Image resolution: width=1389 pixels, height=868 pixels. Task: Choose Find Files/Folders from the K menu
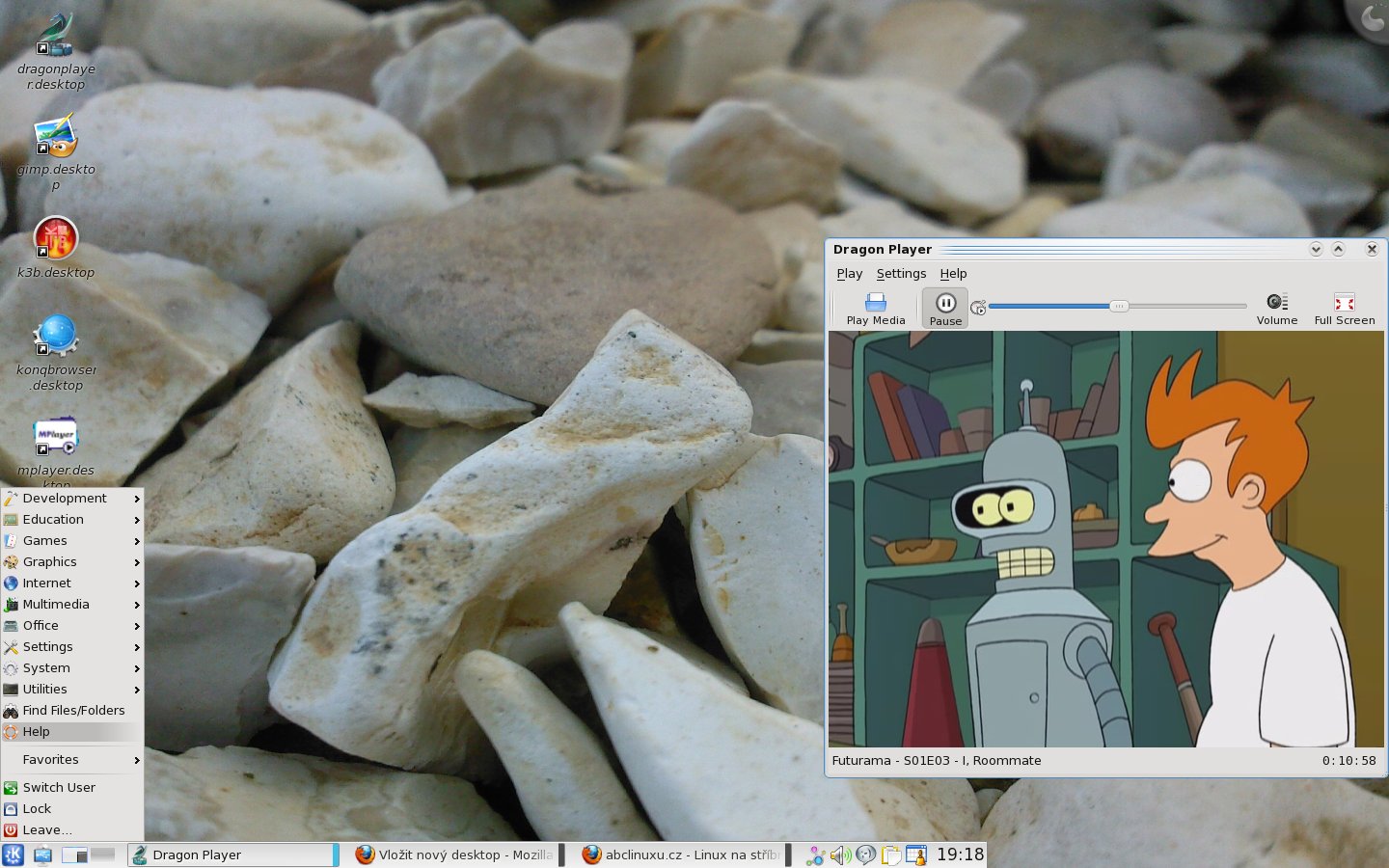point(72,711)
